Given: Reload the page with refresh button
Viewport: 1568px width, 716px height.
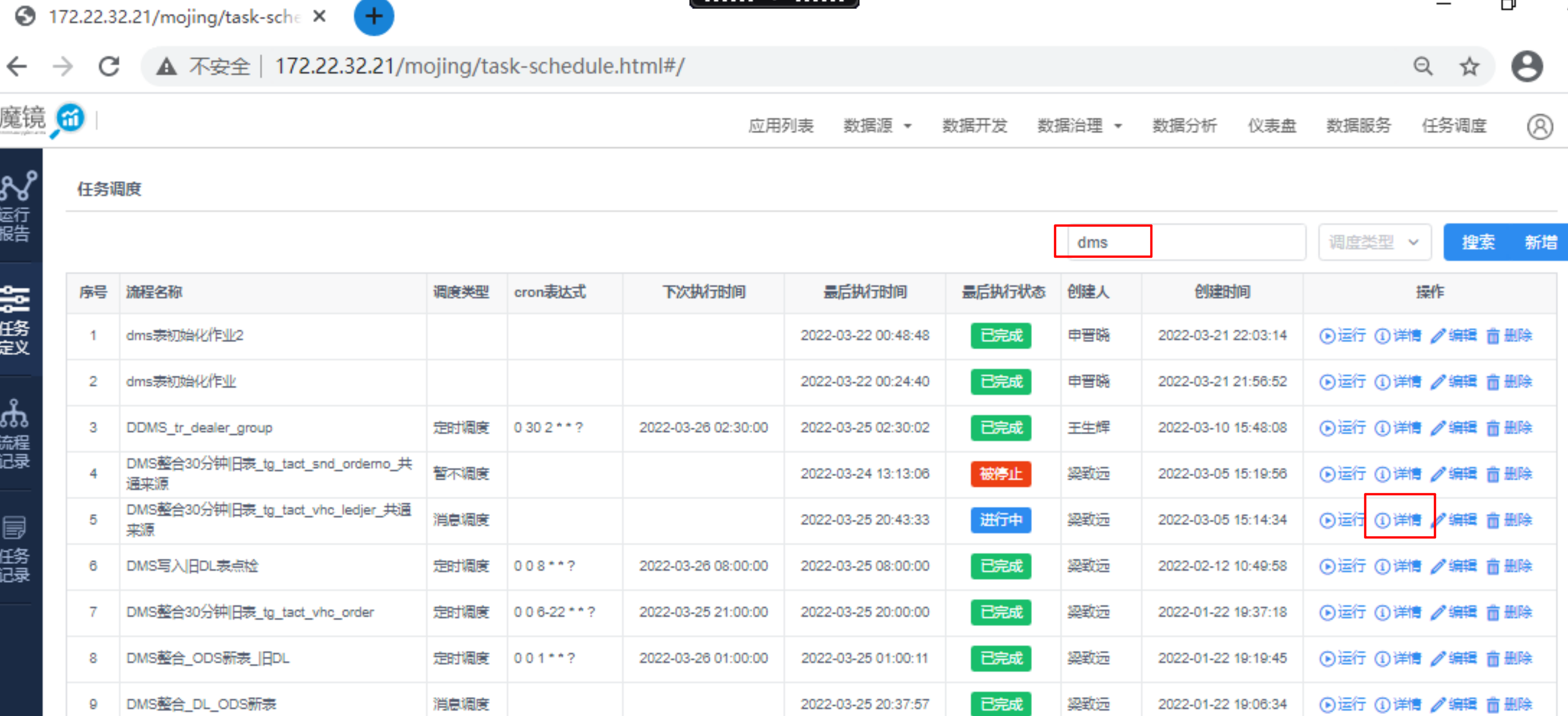Looking at the screenshot, I should click(109, 66).
